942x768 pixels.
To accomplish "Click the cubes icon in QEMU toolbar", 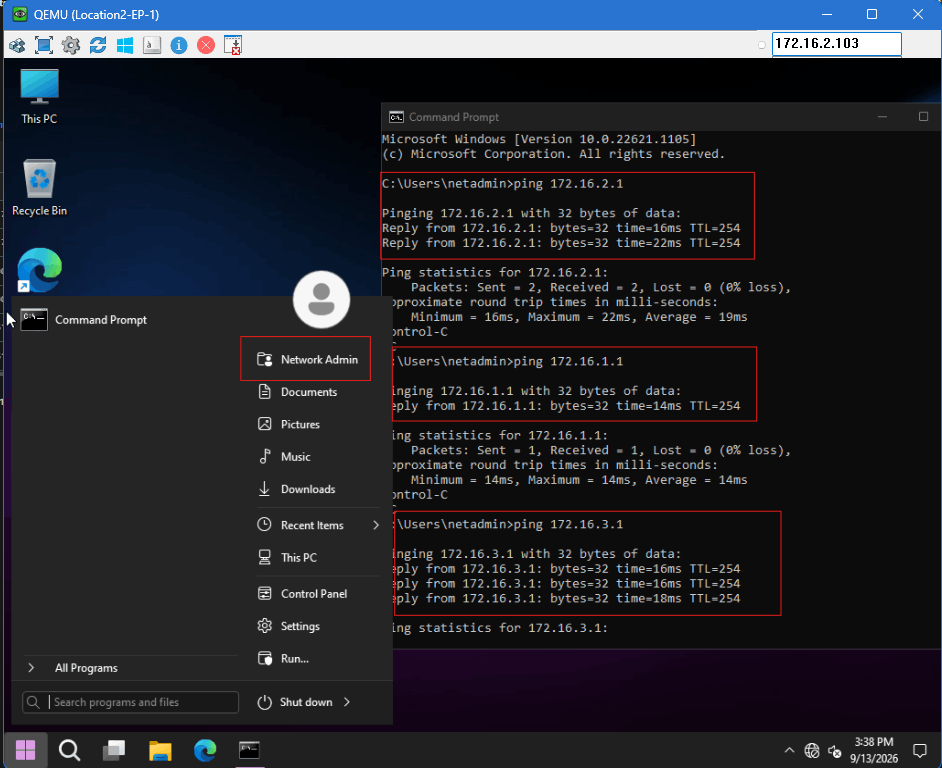I will [x=17, y=45].
